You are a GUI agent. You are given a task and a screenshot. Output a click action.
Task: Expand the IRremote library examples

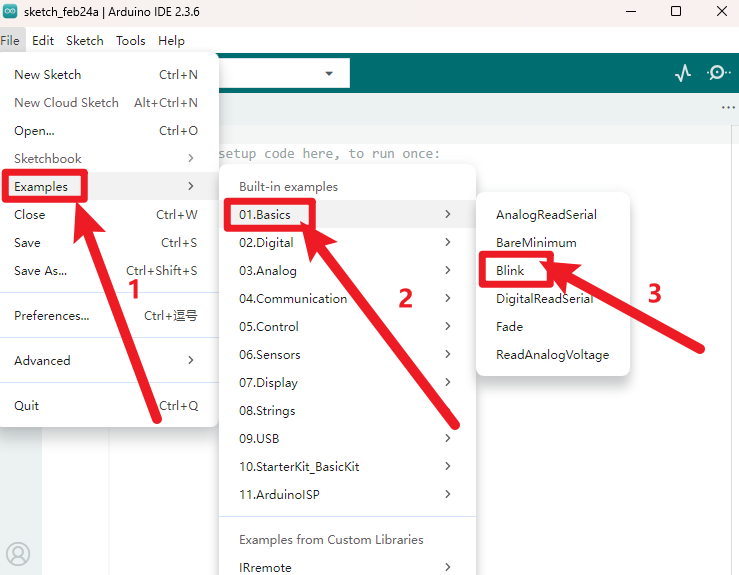pos(347,567)
